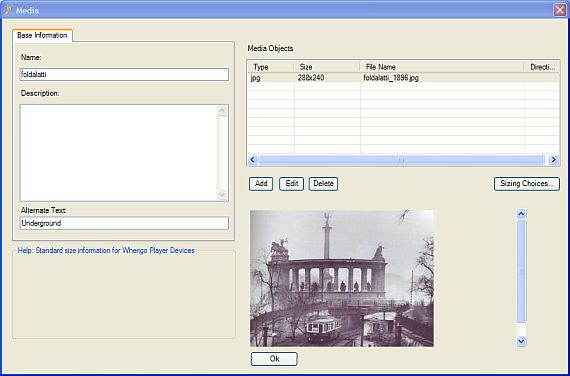Click the preview vertical scrollbar thumb
Viewport: 570px width, 376px height.
(521, 271)
